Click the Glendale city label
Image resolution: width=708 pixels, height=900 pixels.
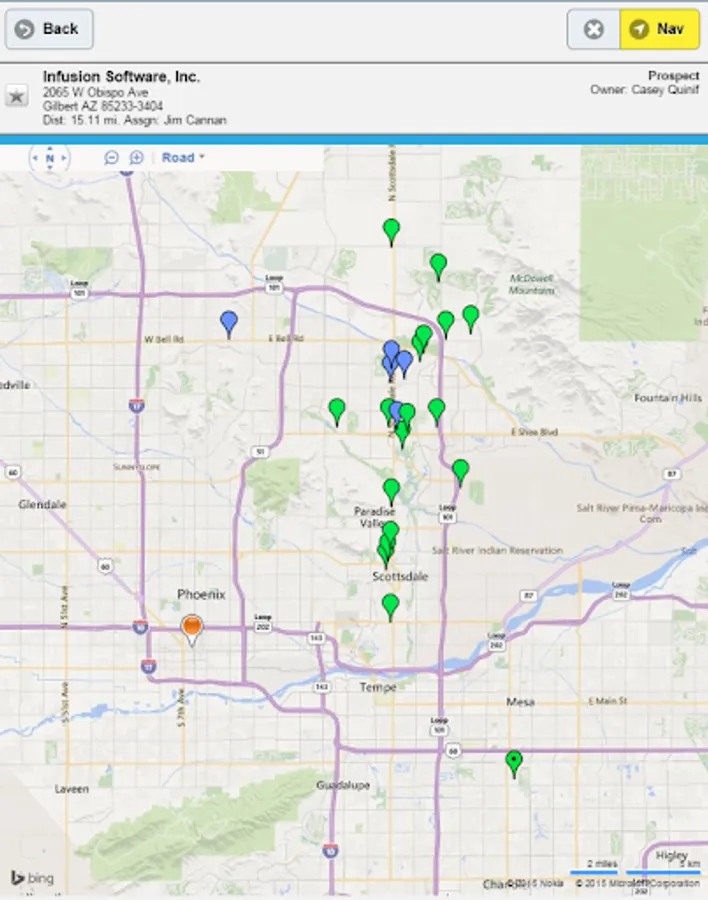[42, 505]
